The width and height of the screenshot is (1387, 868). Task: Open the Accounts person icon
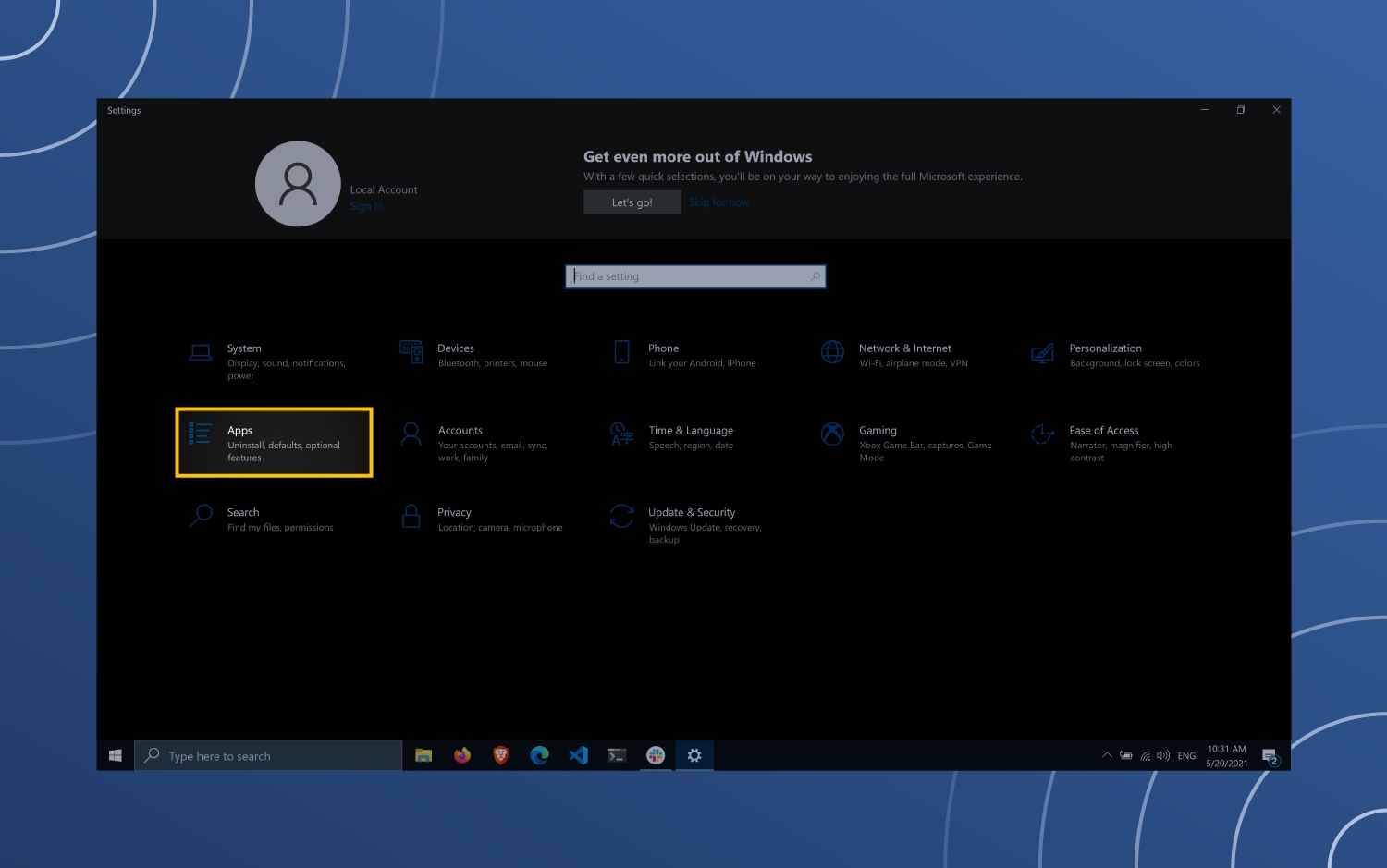(x=411, y=434)
